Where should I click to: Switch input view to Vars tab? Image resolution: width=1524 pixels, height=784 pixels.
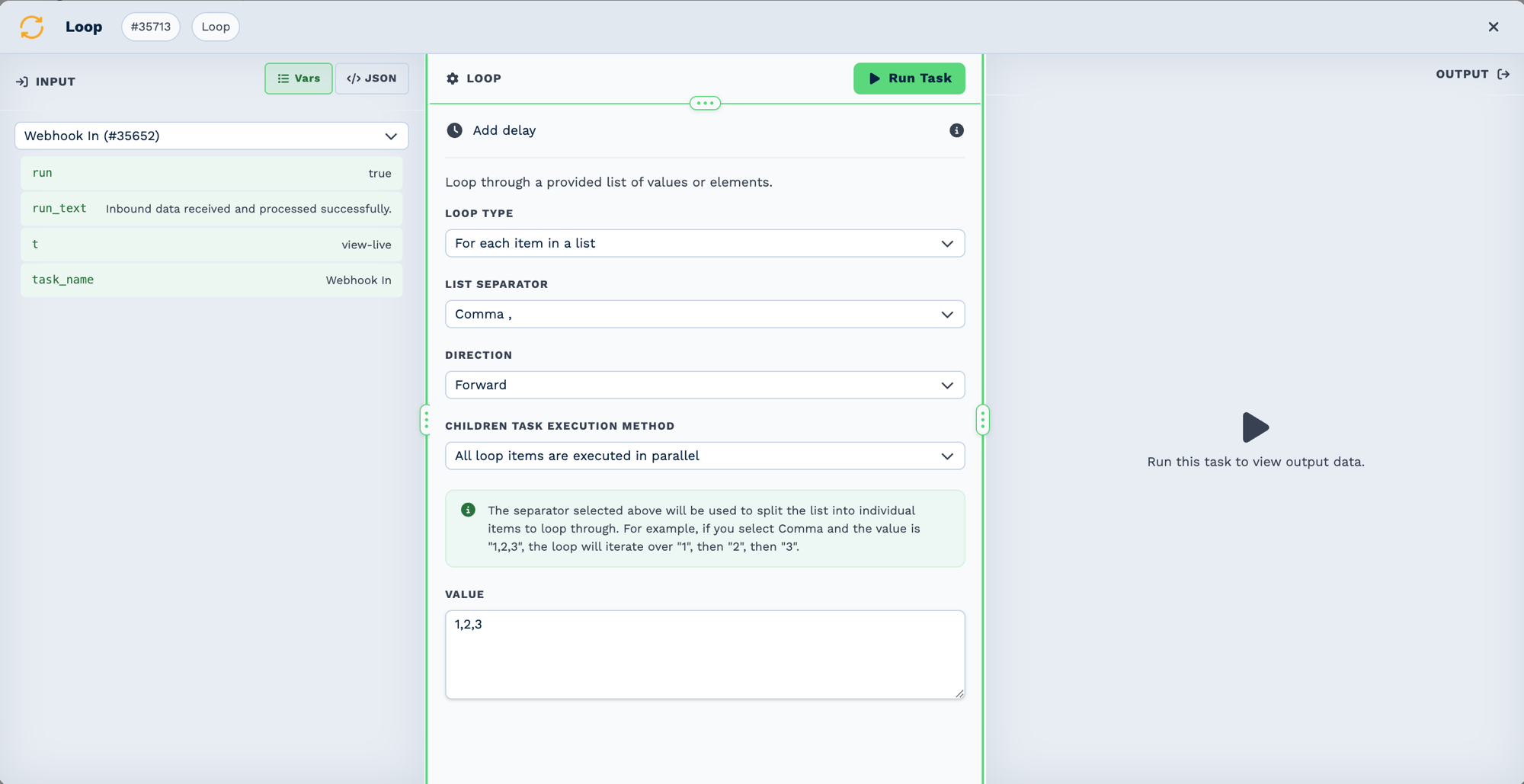(299, 78)
